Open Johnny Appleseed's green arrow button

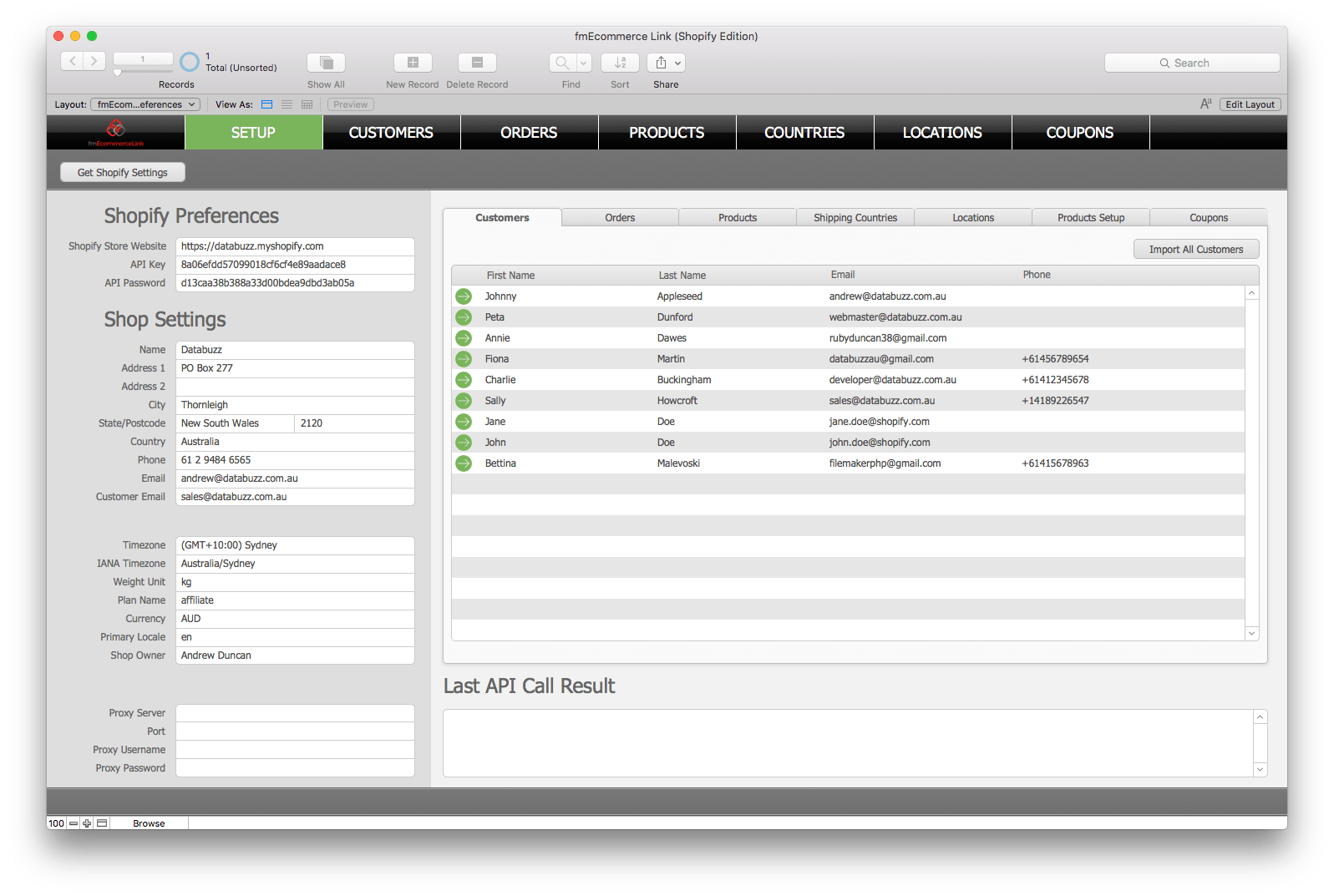click(x=464, y=296)
